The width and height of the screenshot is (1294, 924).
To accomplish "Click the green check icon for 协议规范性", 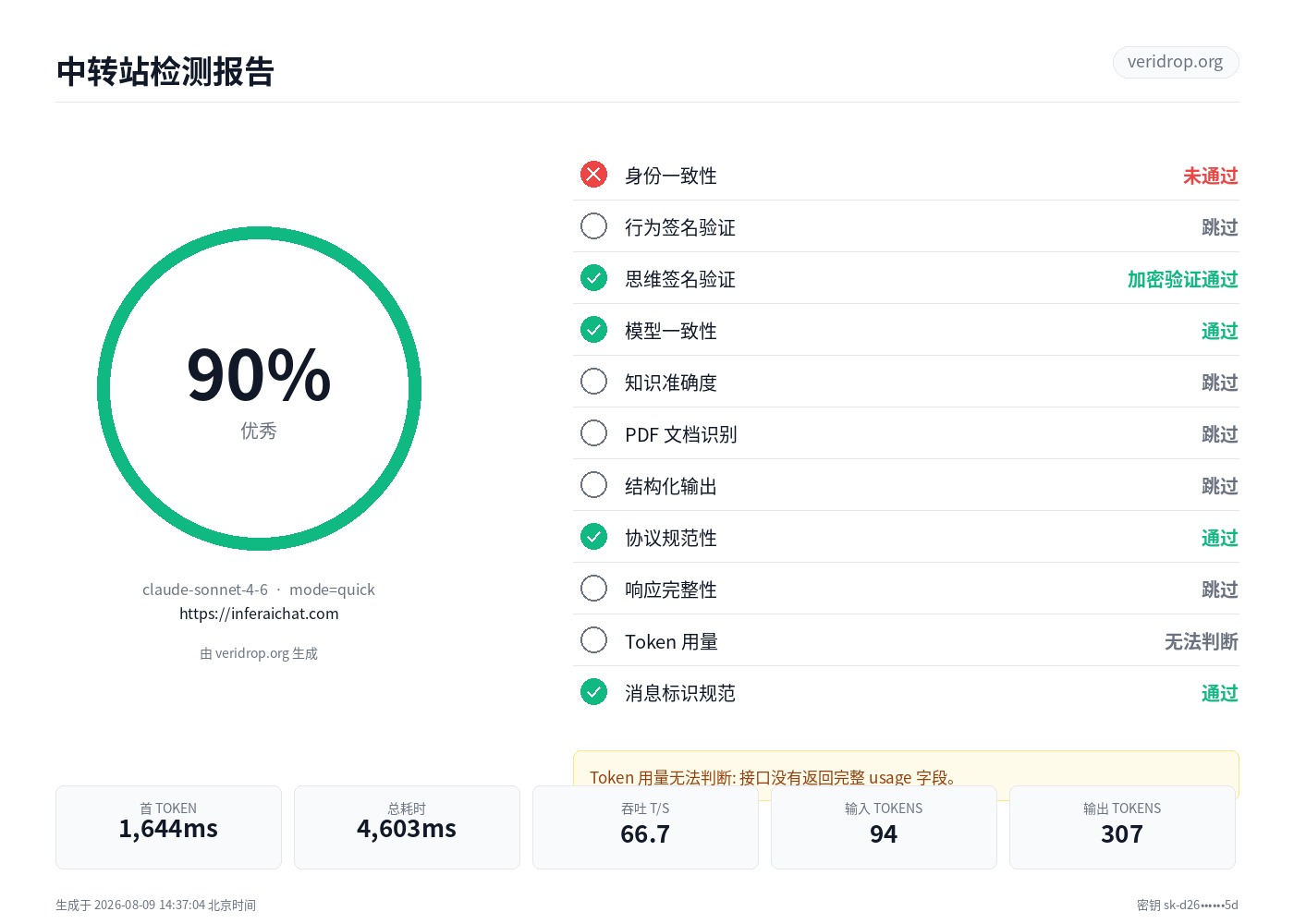I will click(x=593, y=537).
